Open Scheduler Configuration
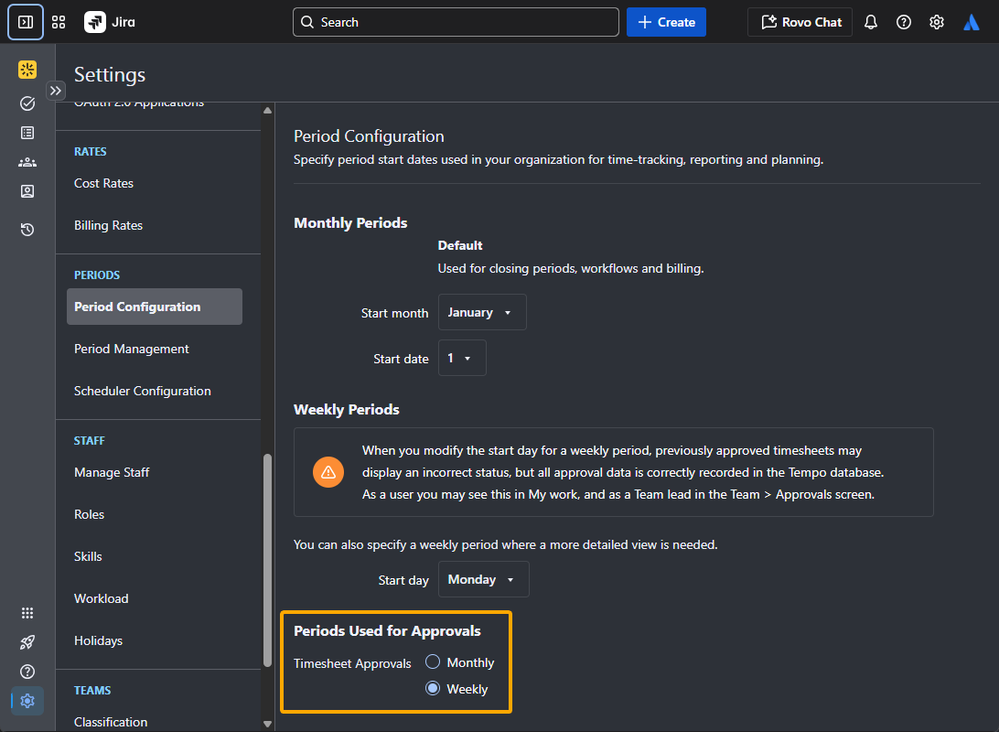The width and height of the screenshot is (999, 732). point(142,391)
